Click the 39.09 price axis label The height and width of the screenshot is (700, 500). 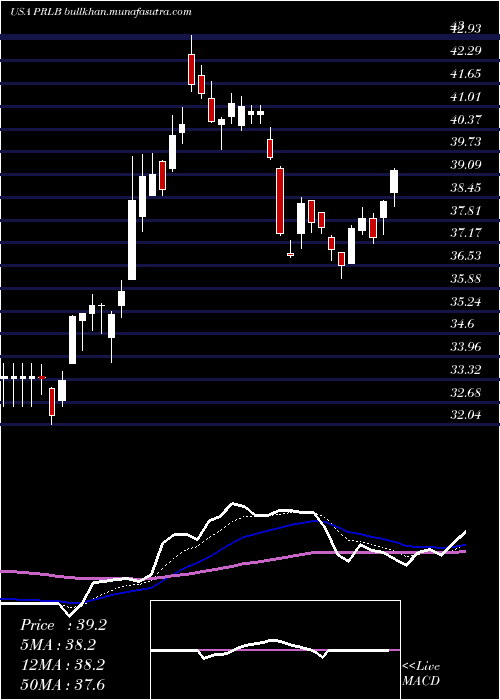[x=466, y=165]
